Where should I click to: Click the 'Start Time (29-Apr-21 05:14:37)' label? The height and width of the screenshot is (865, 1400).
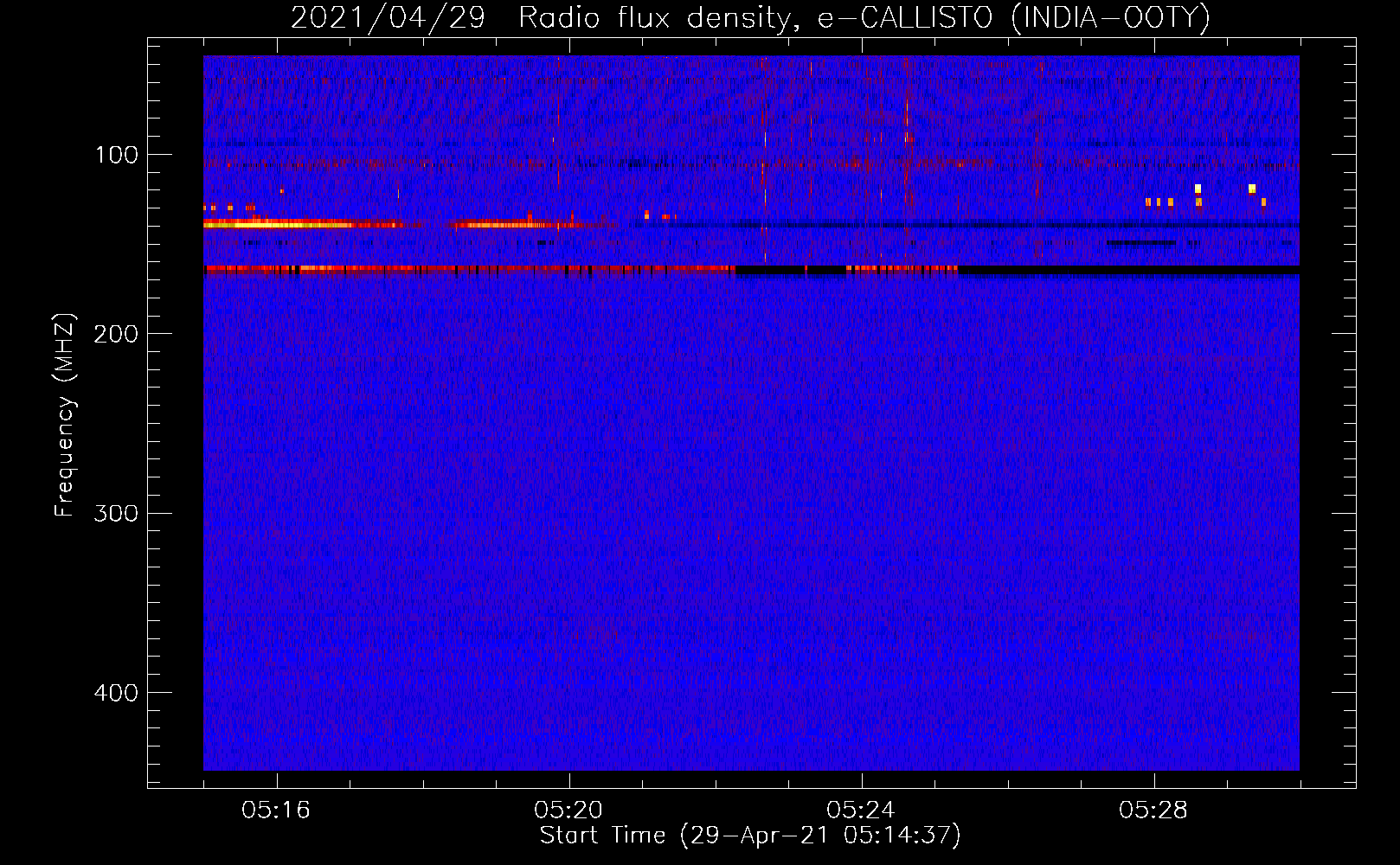750,836
